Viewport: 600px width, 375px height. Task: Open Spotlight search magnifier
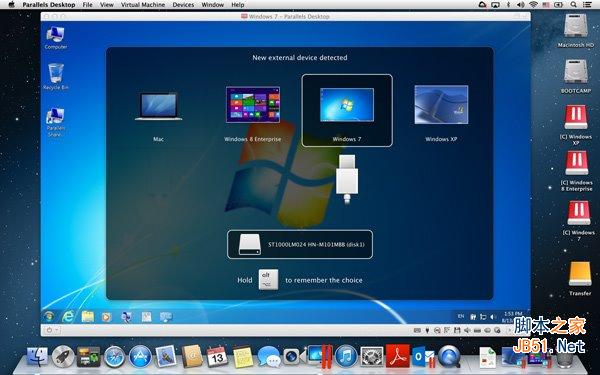tap(573, 5)
